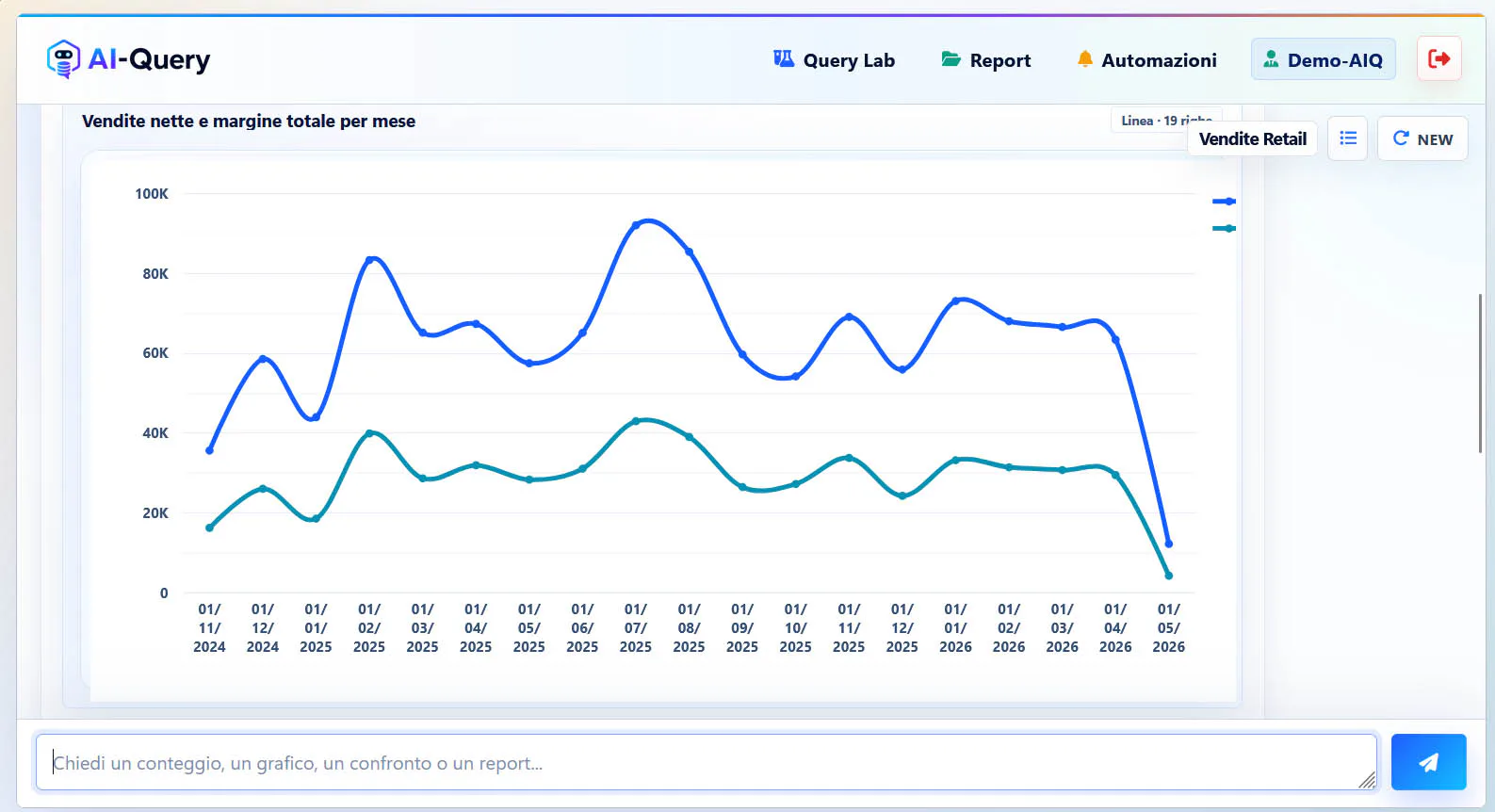
Task: Open the Query Lab menu
Action: (834, 60)
